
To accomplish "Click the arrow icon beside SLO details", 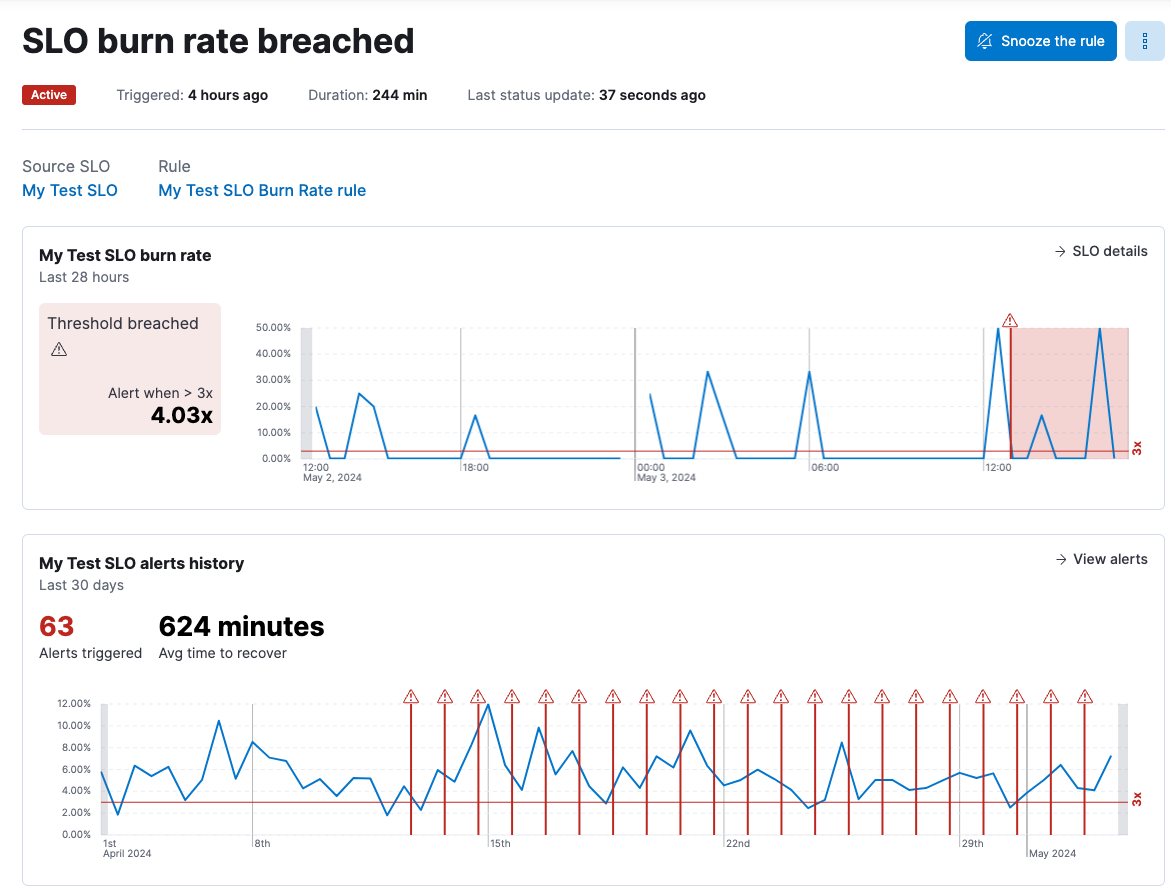I will (1060, 251).
